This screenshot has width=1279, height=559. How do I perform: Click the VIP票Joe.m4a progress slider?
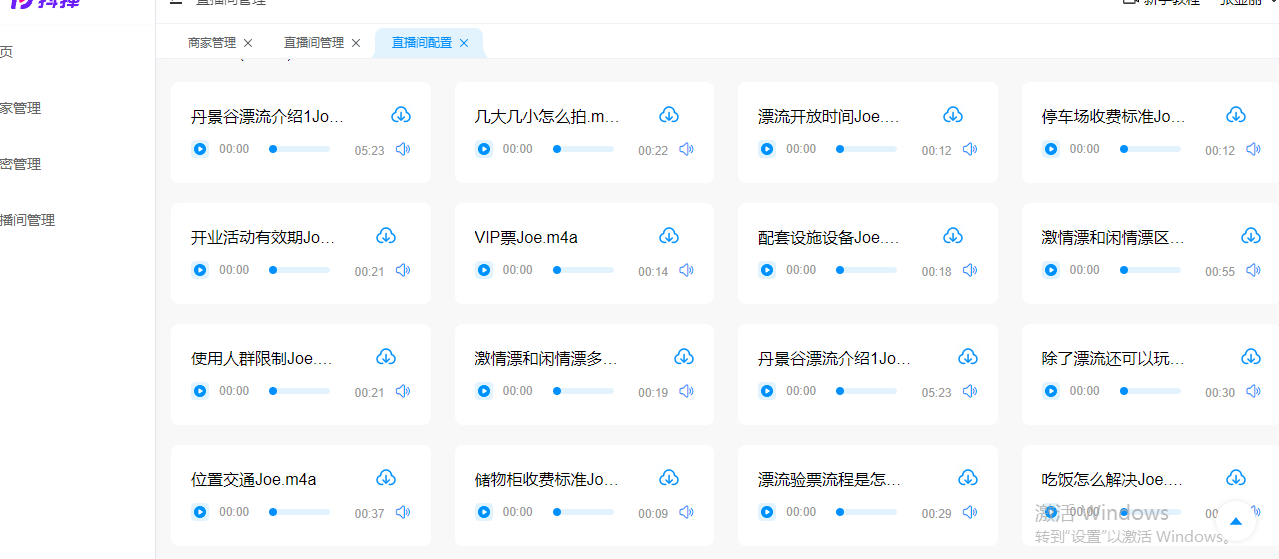[583, 270]
